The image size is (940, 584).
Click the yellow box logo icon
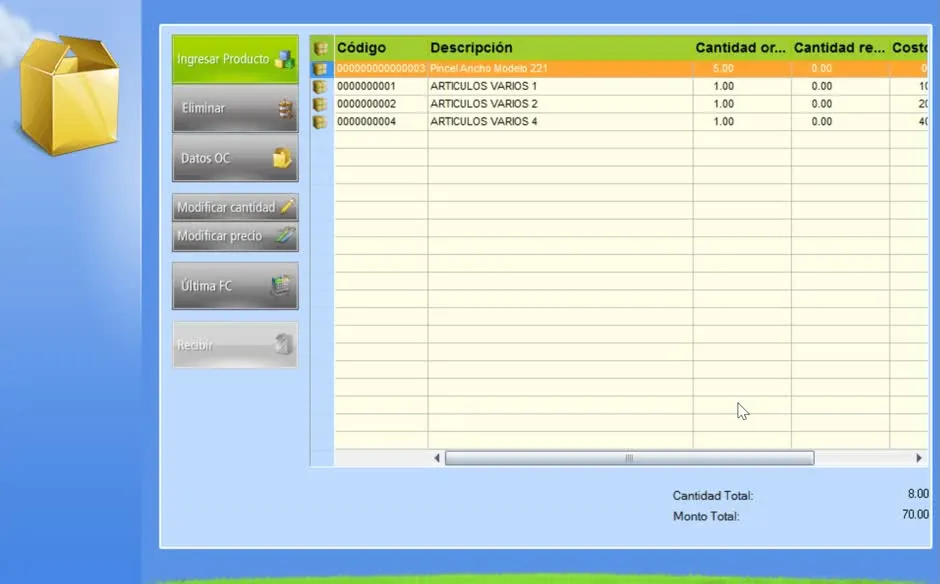68,95
